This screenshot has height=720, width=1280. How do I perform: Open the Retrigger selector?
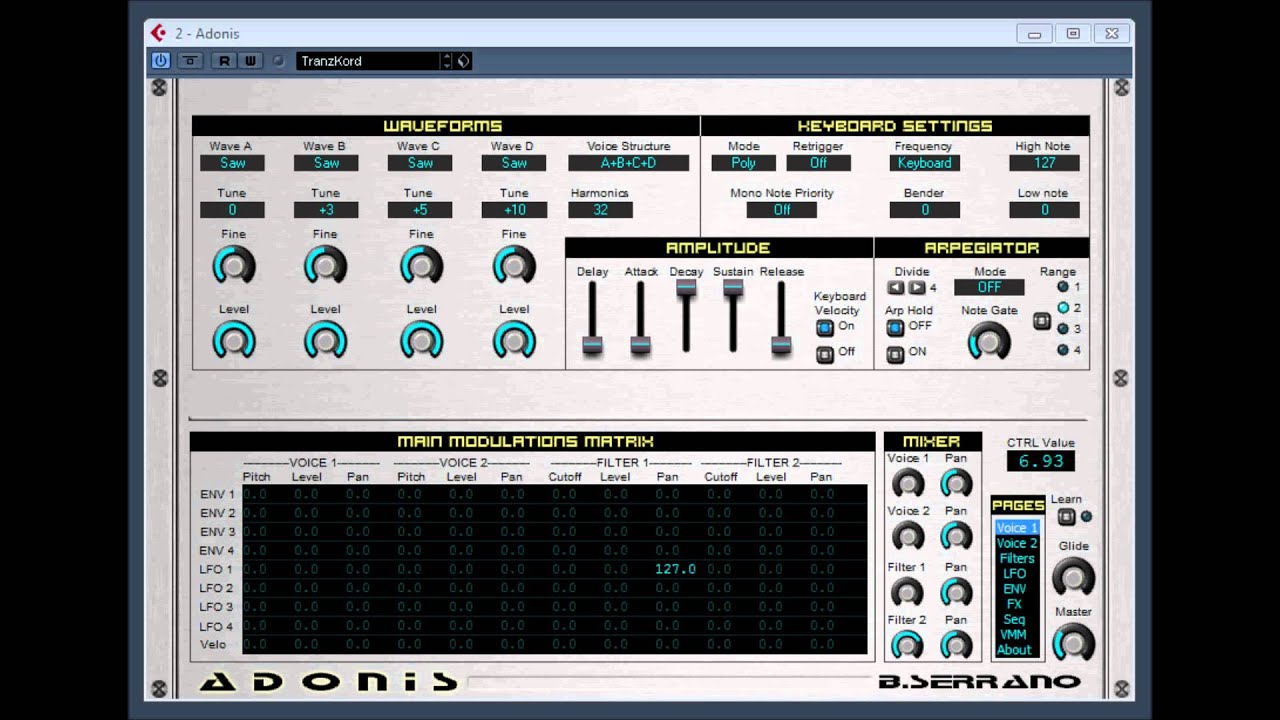click(x=818, y=163)
